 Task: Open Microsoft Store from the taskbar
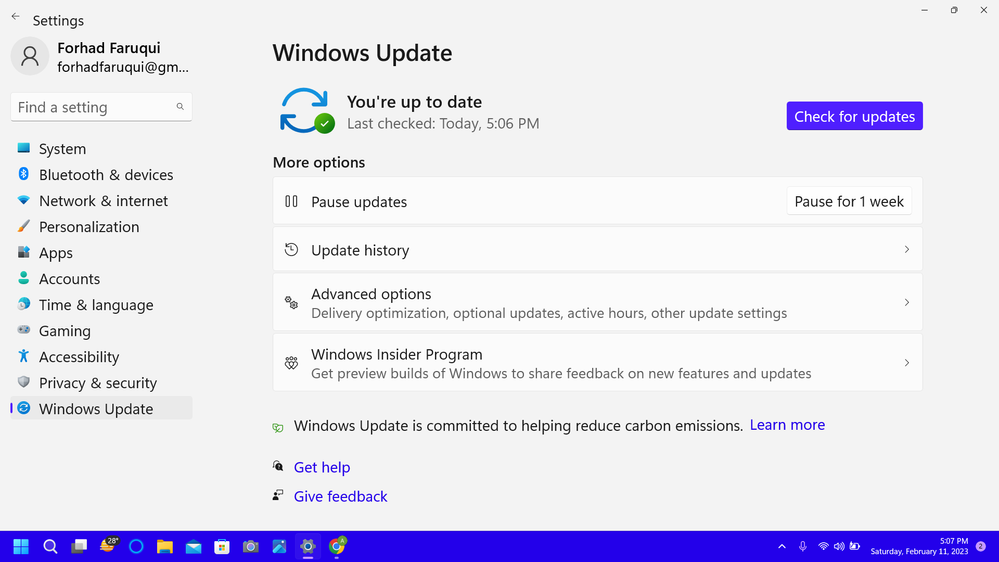click(222, 546)
